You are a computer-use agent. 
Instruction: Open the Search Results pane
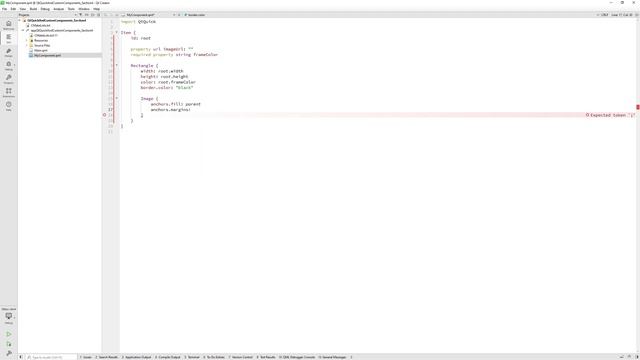(x=107, y=357)
